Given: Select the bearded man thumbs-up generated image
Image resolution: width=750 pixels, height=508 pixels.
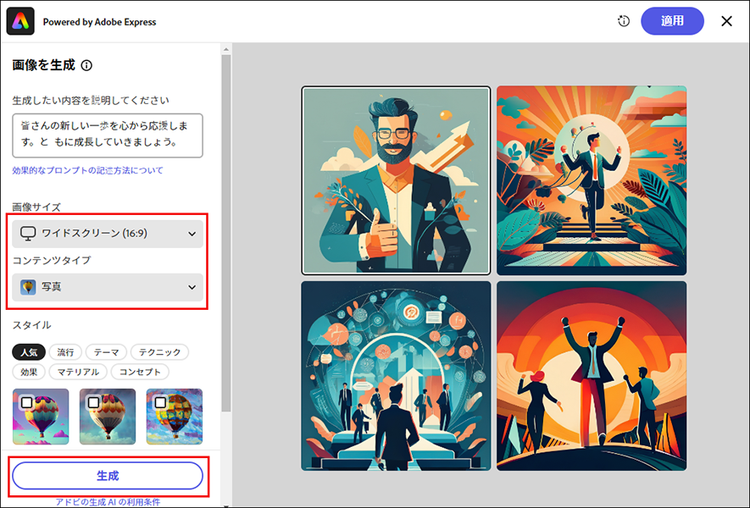Looking at the screenshot, I should (x=396, y=180).
